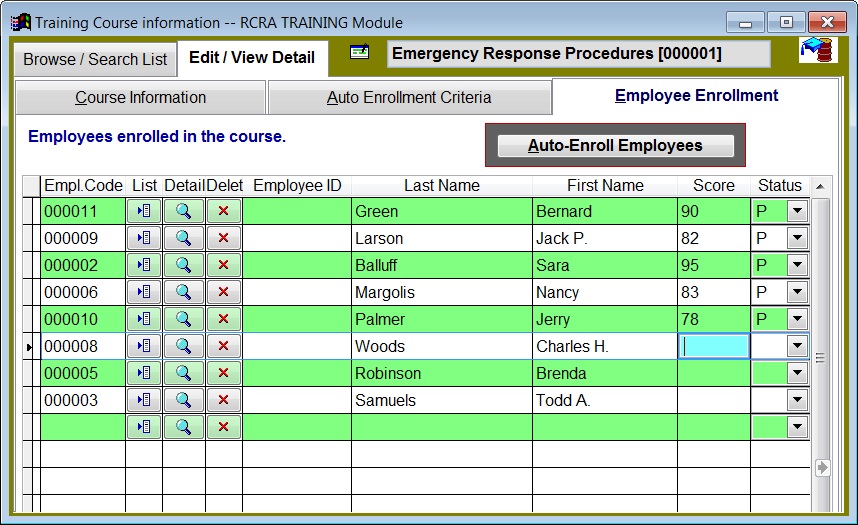Open list lookup for employee Balluff
Viewport: 858px width, 525px height.
pyautogui.click(x=144, y=265)
